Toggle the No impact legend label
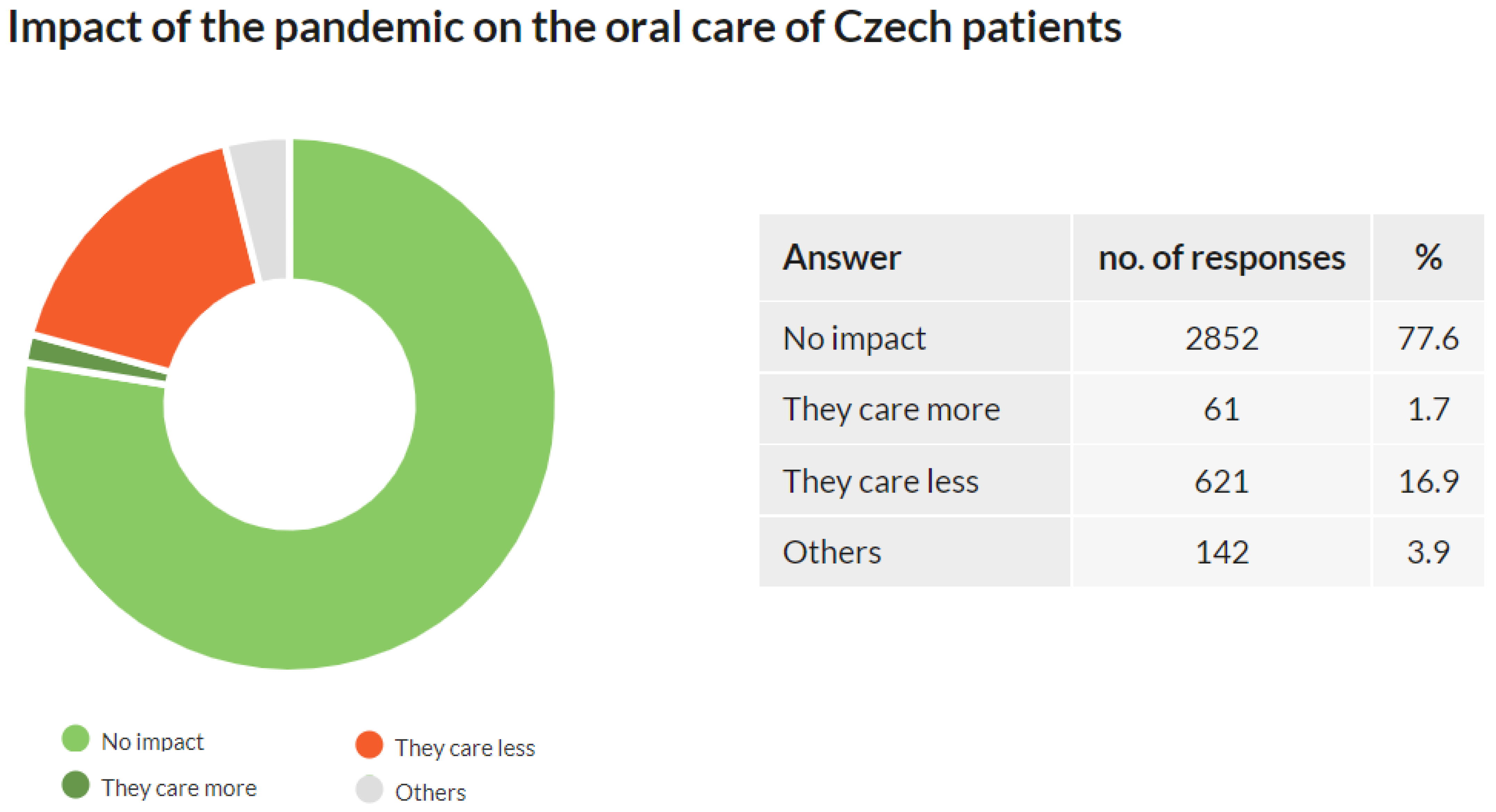The height and width of the screenshot is (812, 1496). click(153, 742)
